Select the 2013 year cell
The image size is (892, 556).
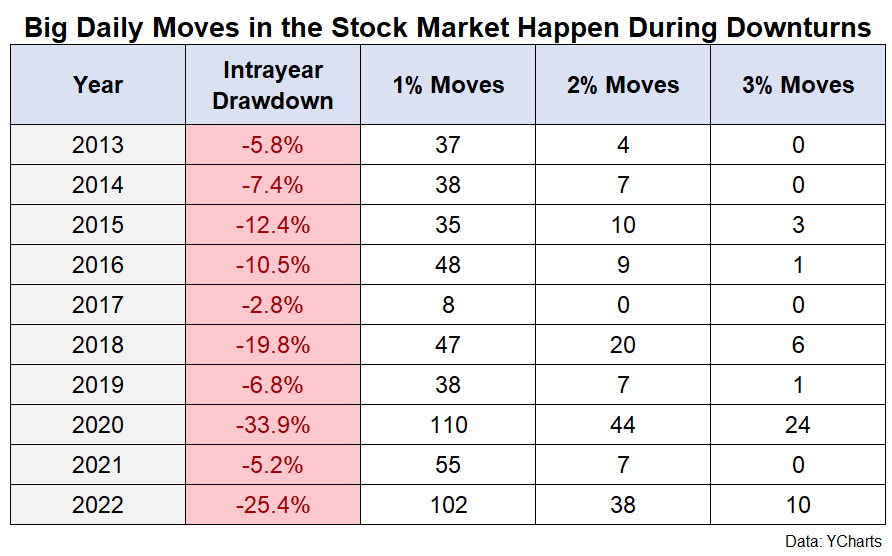click(98, 145)
